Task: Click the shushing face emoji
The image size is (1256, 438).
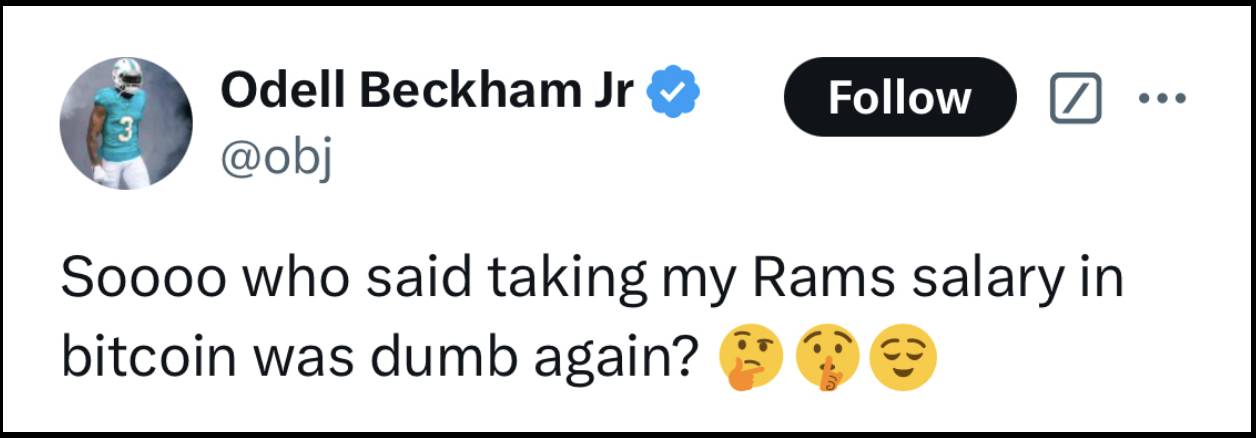Action: 827,361
